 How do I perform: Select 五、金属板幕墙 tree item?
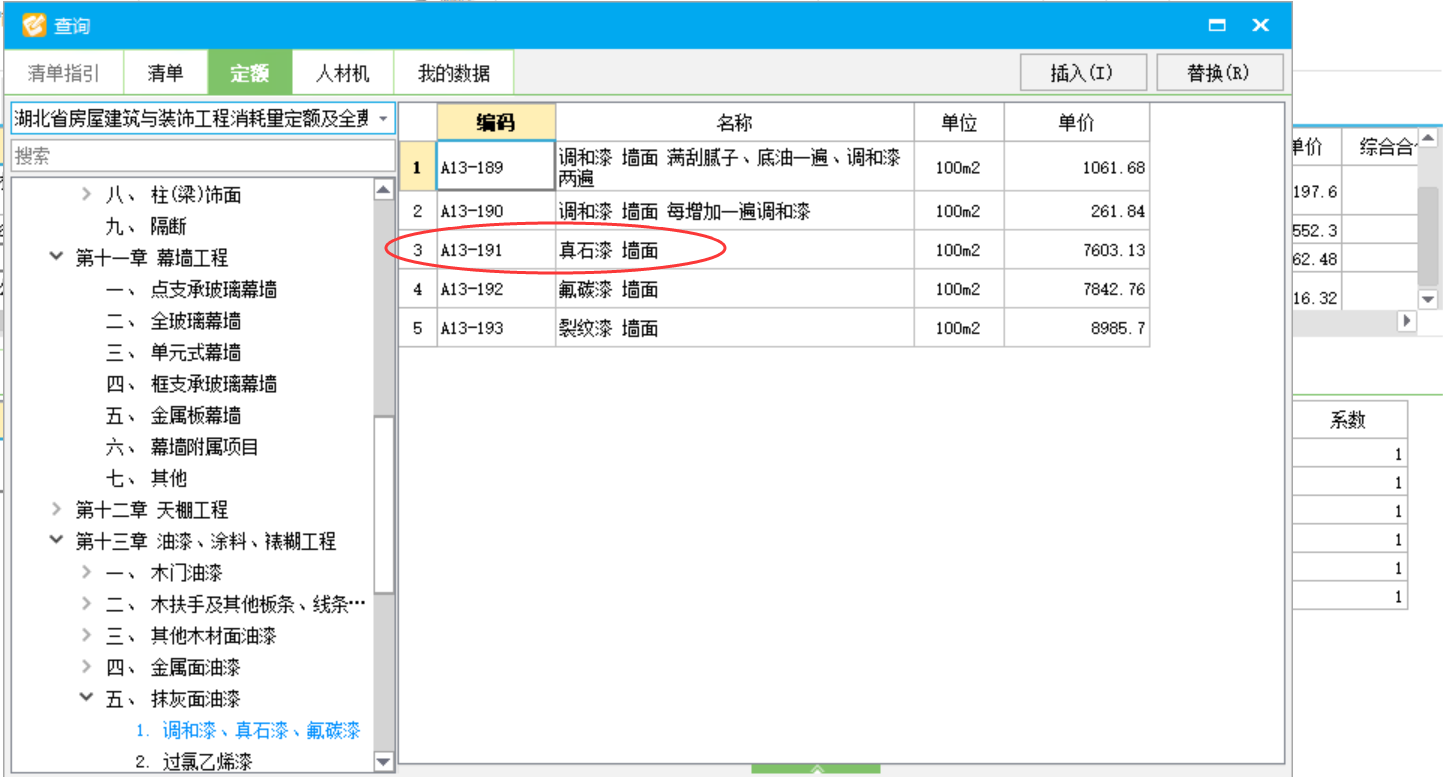[173, 416]
